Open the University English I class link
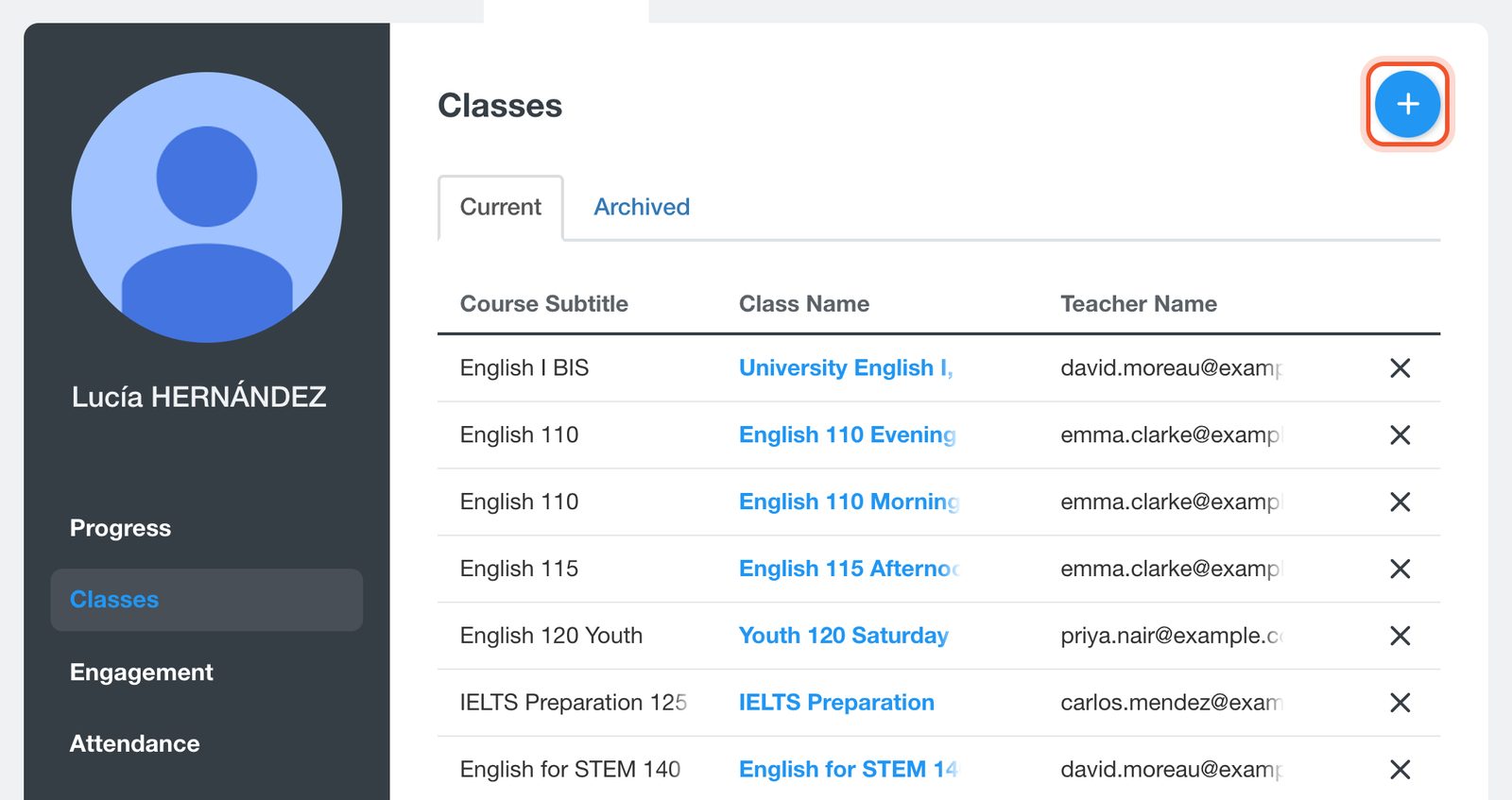Image resolution: width=1512 pixels, height=800 pixels. coord(846,368)
